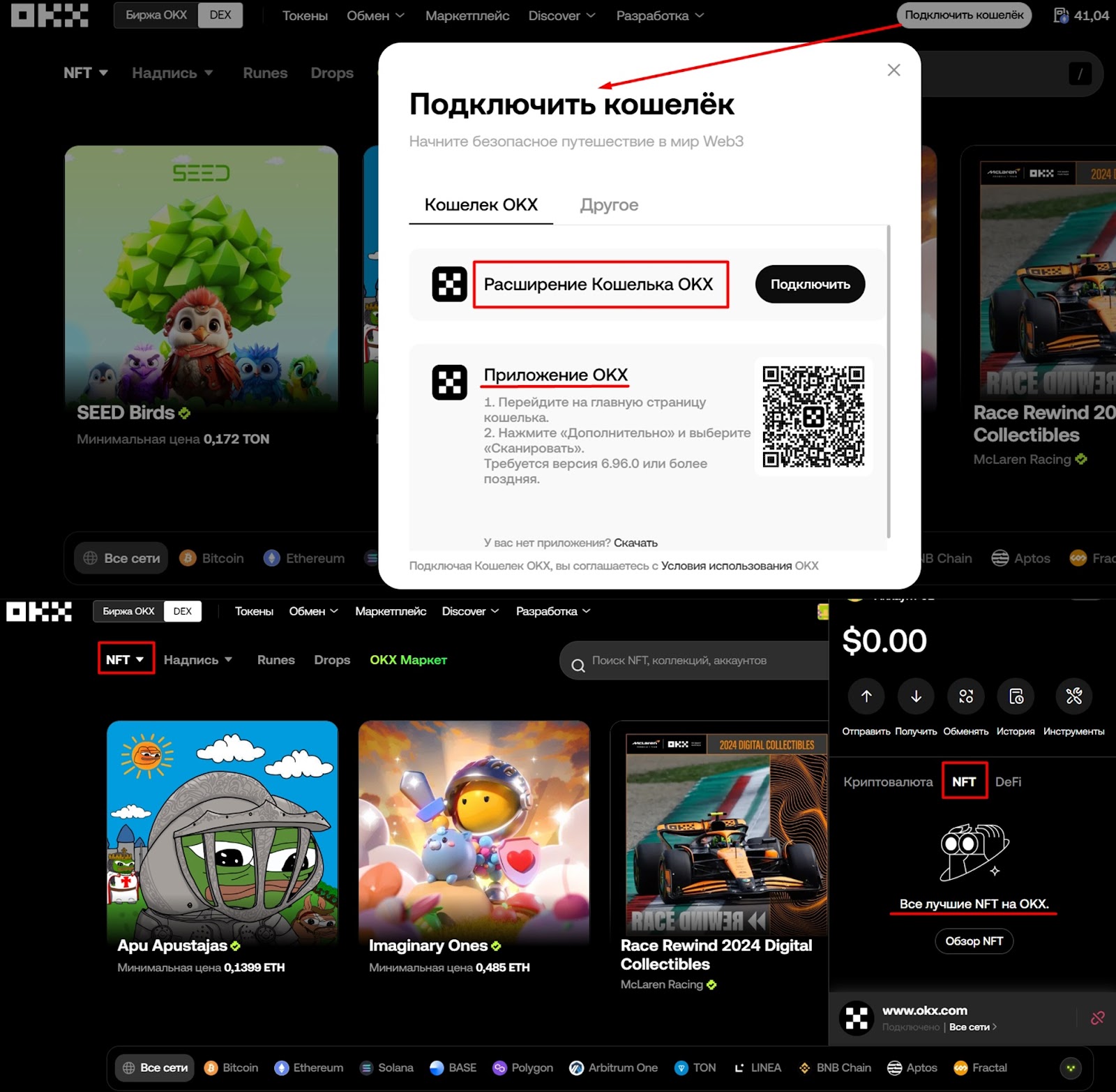
Task: Select the Arbitrum One network filter
Action: click(614, 1068)
